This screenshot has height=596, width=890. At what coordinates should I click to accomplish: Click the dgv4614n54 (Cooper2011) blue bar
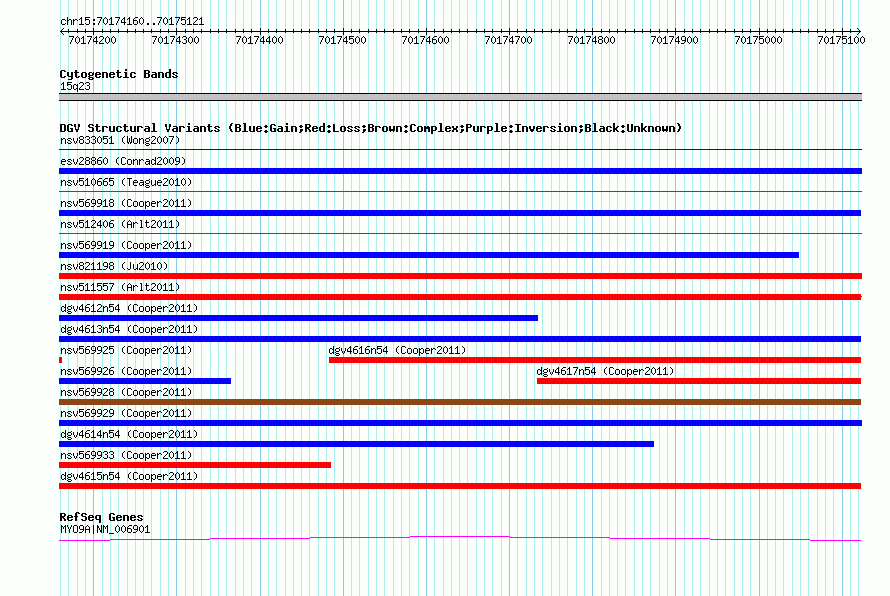(356, 444)
